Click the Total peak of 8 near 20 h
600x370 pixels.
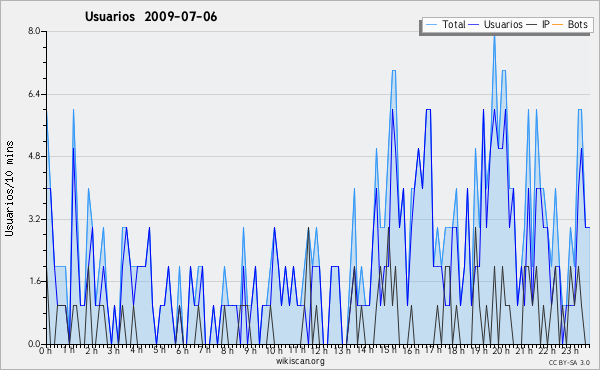click(x=494, y=36)
